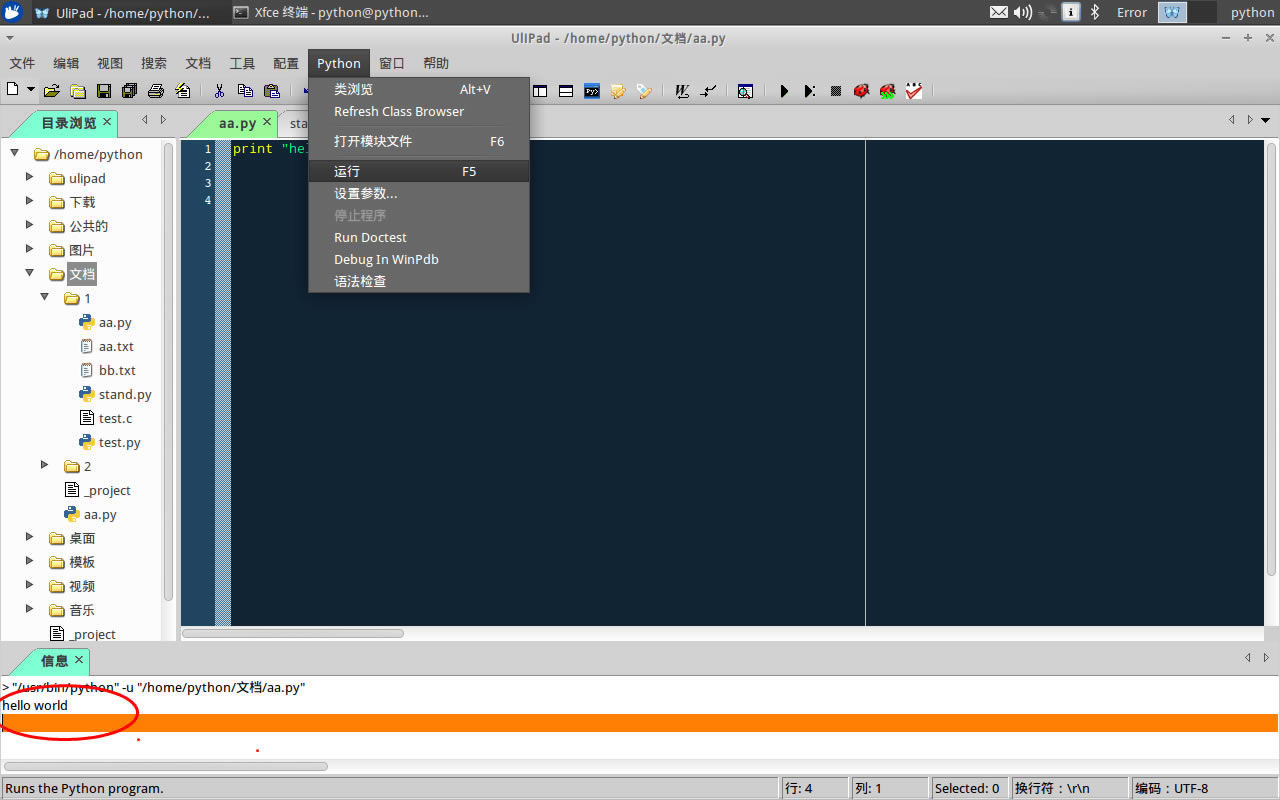Open the Python shell window icon
1280x800 pixels.
click(x=592, y=91)
